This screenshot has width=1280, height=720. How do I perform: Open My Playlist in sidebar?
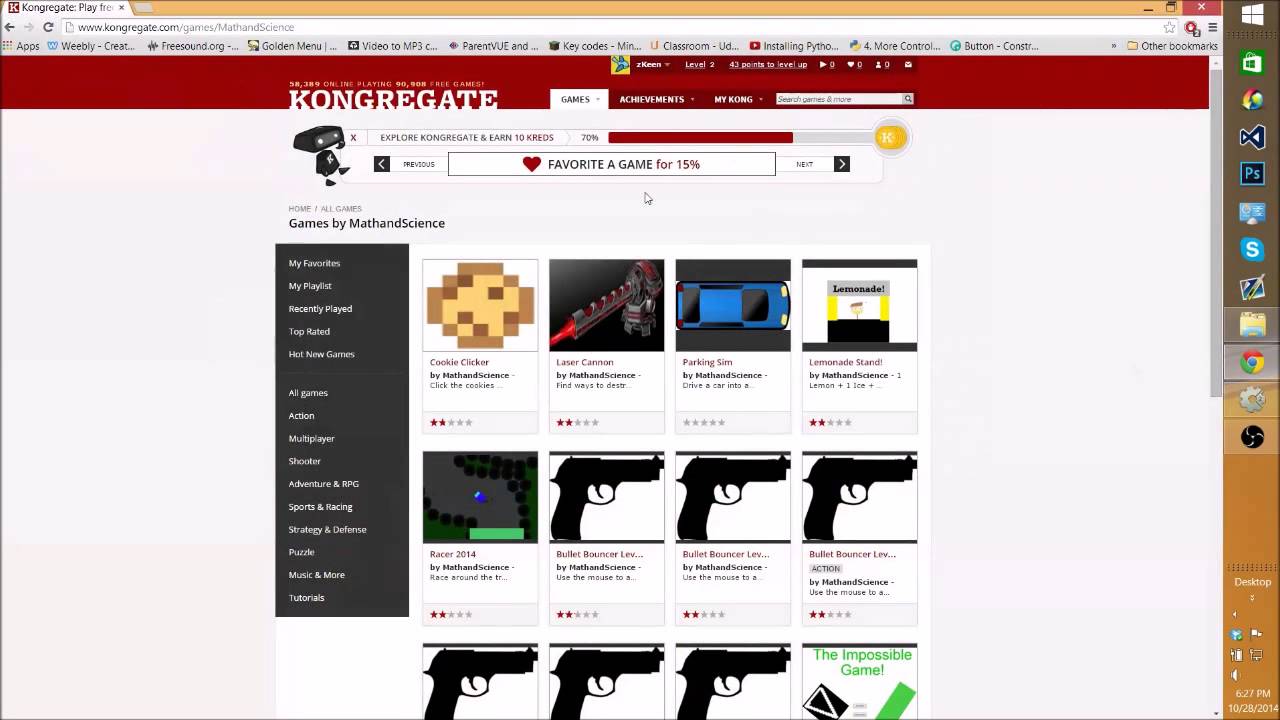click(x=310, y=286)
